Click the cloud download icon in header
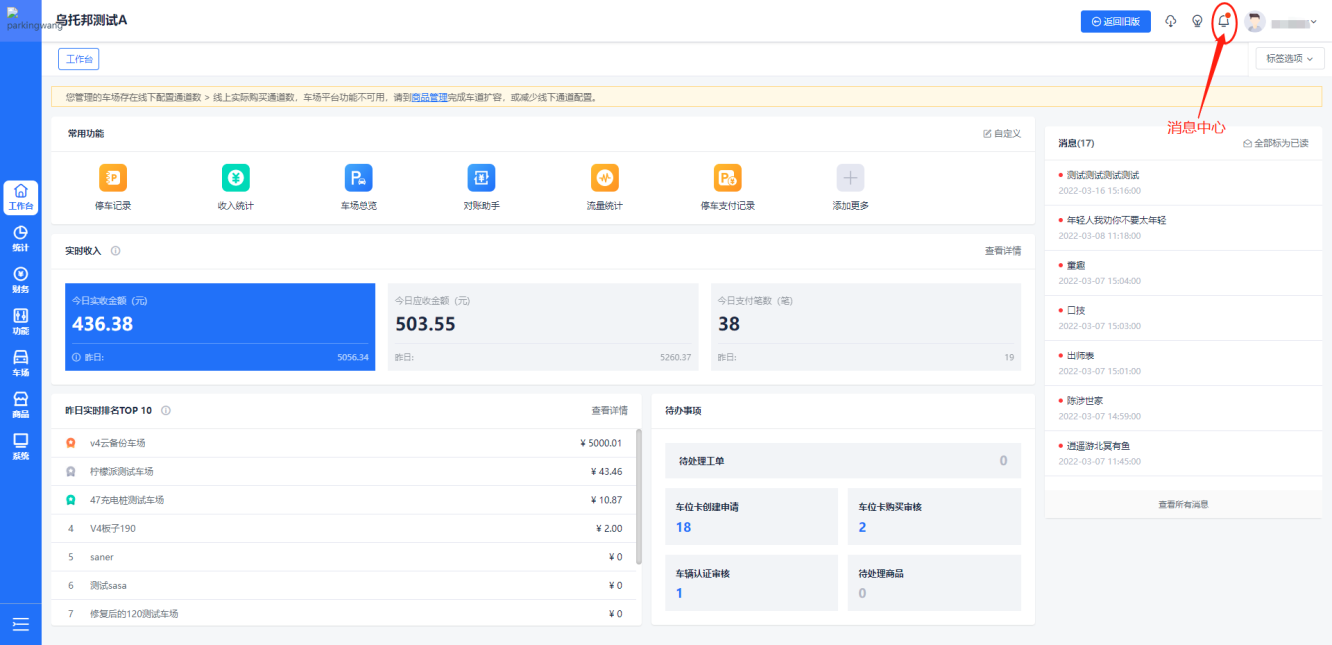 pos(1171,21)
